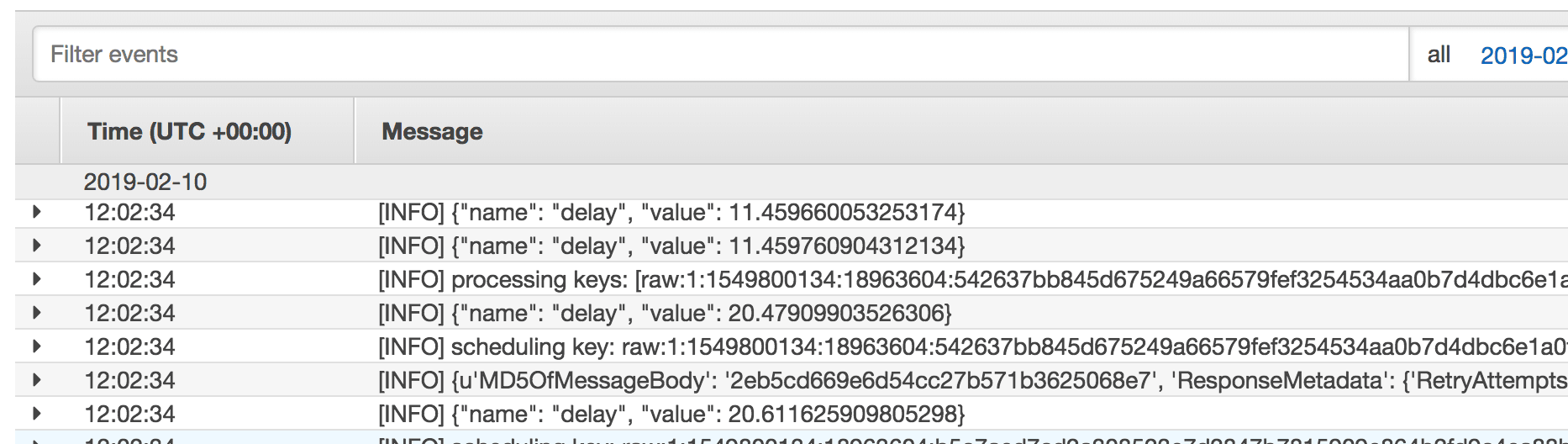Expand the processing keys log row
The image size is (1568, 444).
click(x=37, y=279)
